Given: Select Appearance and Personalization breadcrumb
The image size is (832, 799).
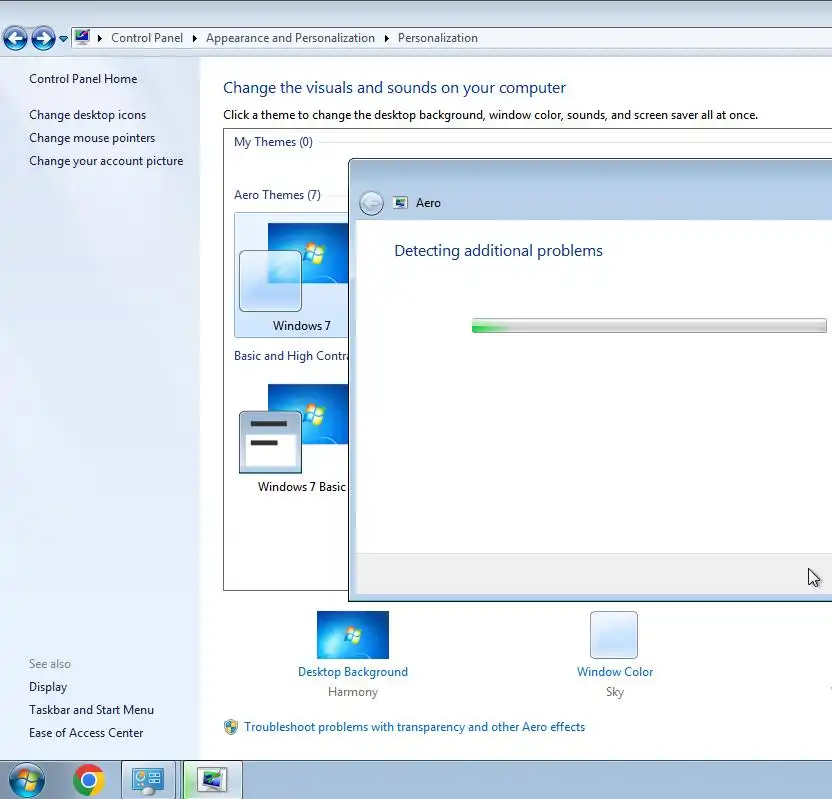Looking at the screenshot, I should (290, 38).
